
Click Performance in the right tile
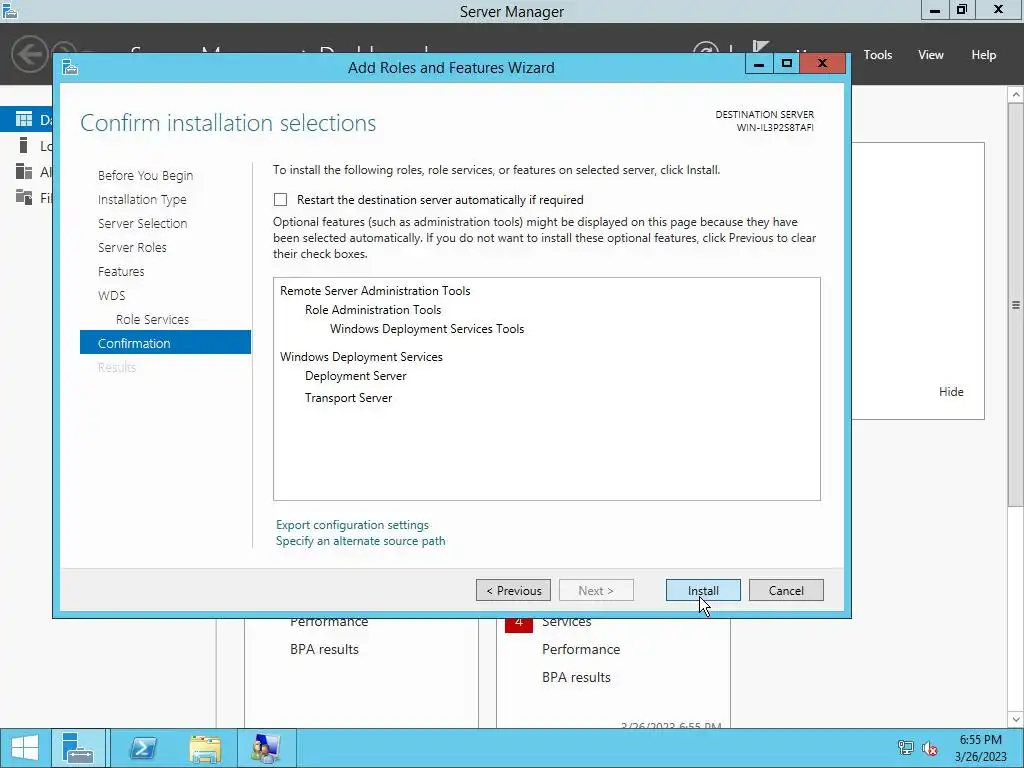pyautogui.click(x=581, y=649)
